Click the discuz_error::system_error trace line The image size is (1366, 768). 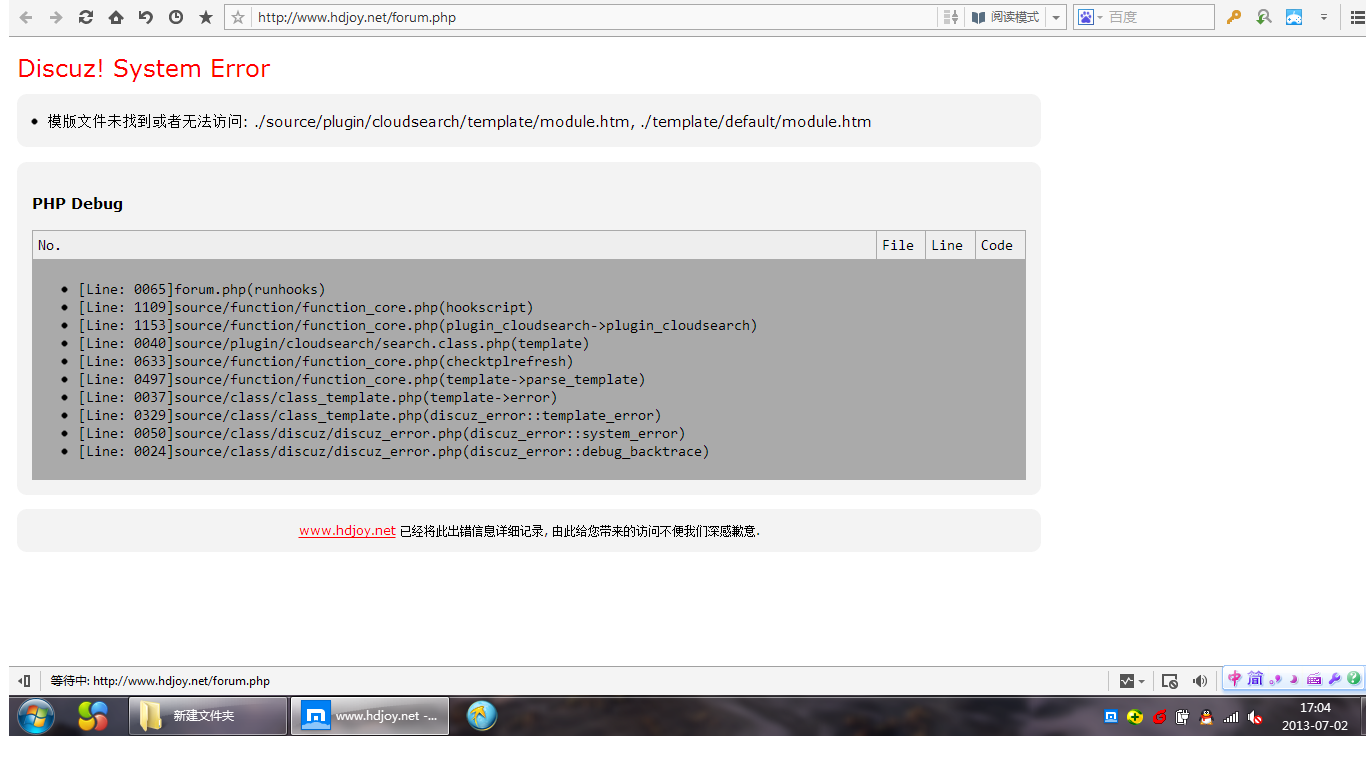tap(382, 433)
